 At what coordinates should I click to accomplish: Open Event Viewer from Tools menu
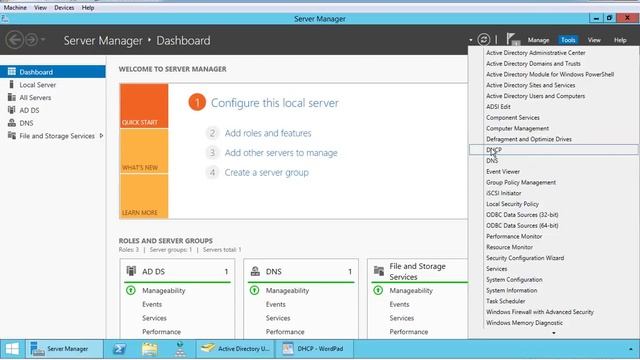[x=503, y=171]
